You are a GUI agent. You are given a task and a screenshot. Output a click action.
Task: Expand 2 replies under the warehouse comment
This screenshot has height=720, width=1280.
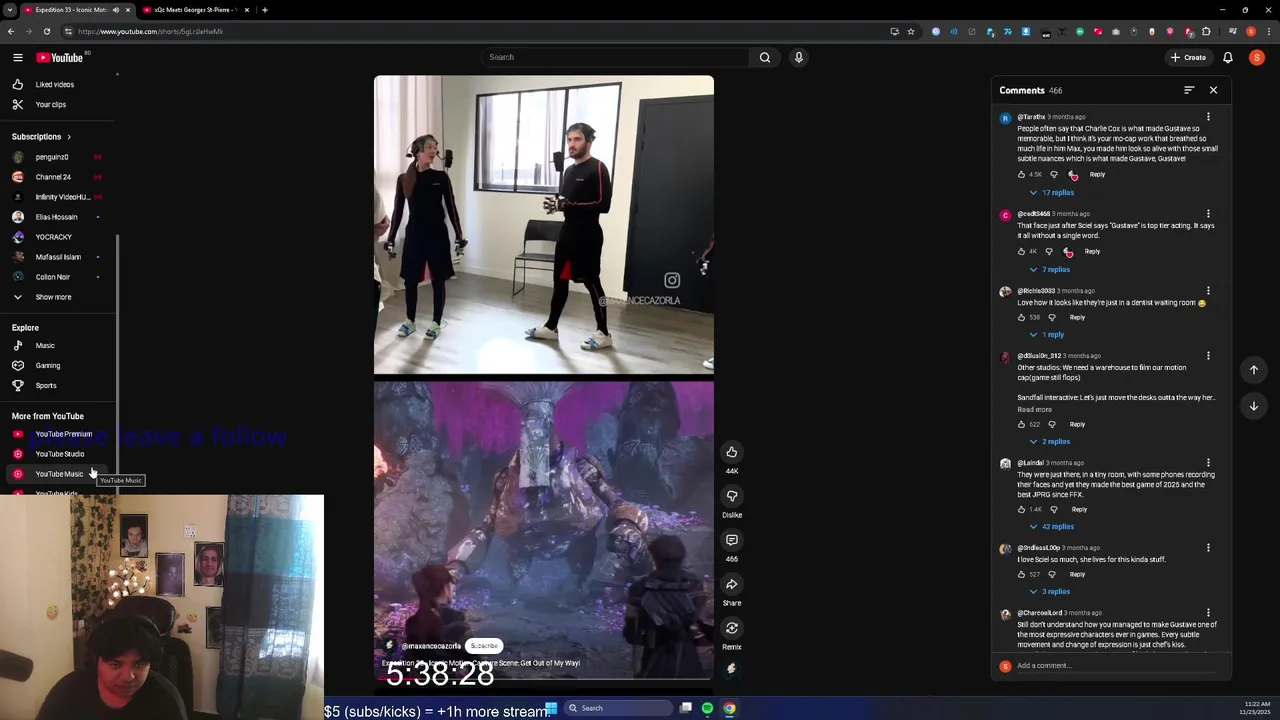(x=1050, y=442)
